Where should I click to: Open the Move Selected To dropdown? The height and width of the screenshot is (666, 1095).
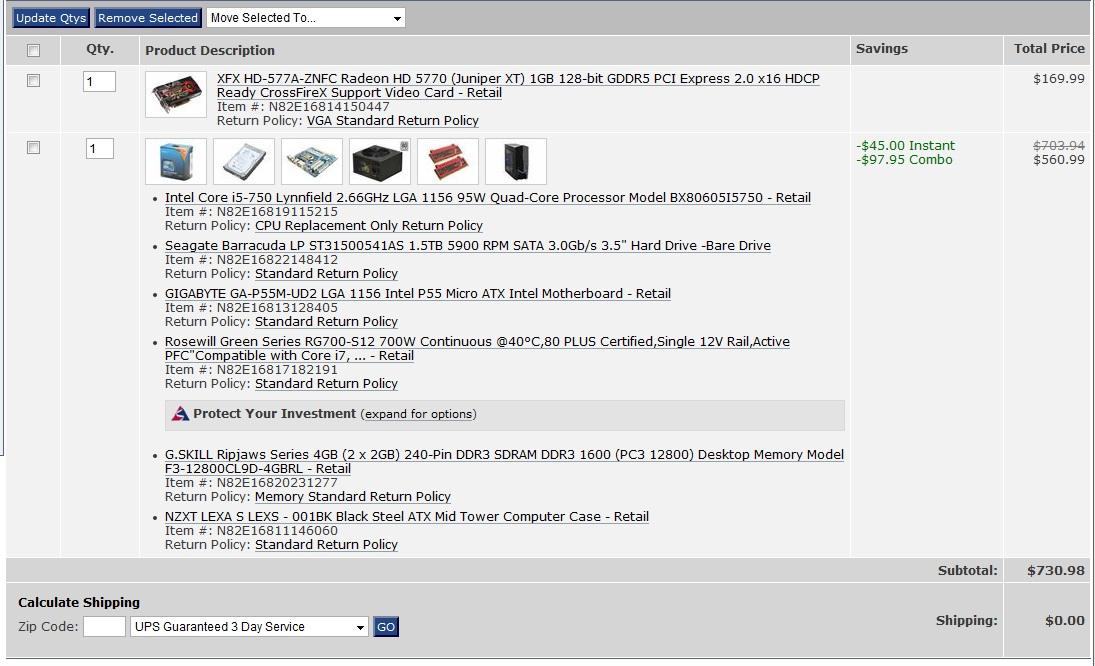point(306,18)
